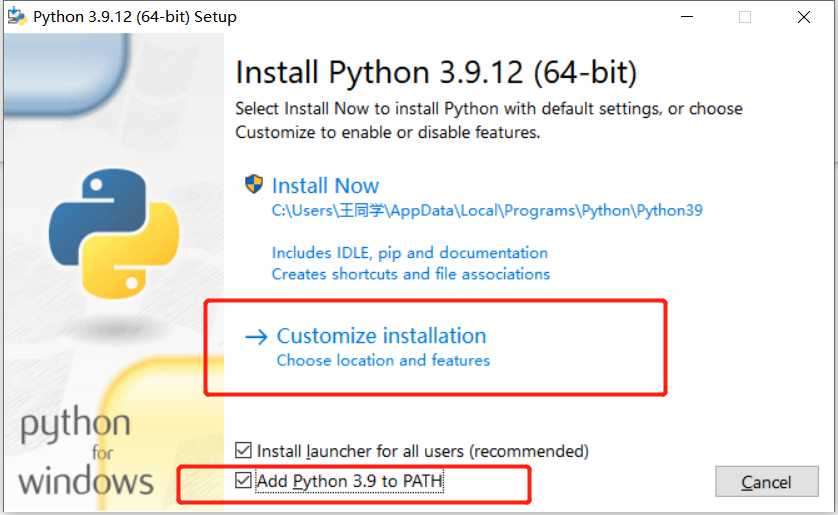Screen dimensions: 838x515
Task: Click 'Creates shortcuts and file associations' text
Action: (410, 274)
